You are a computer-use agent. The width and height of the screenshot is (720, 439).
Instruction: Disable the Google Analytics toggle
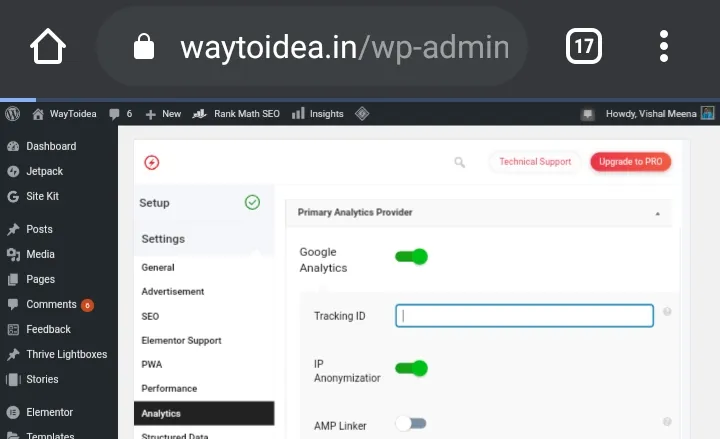click(x=411, y=256)
